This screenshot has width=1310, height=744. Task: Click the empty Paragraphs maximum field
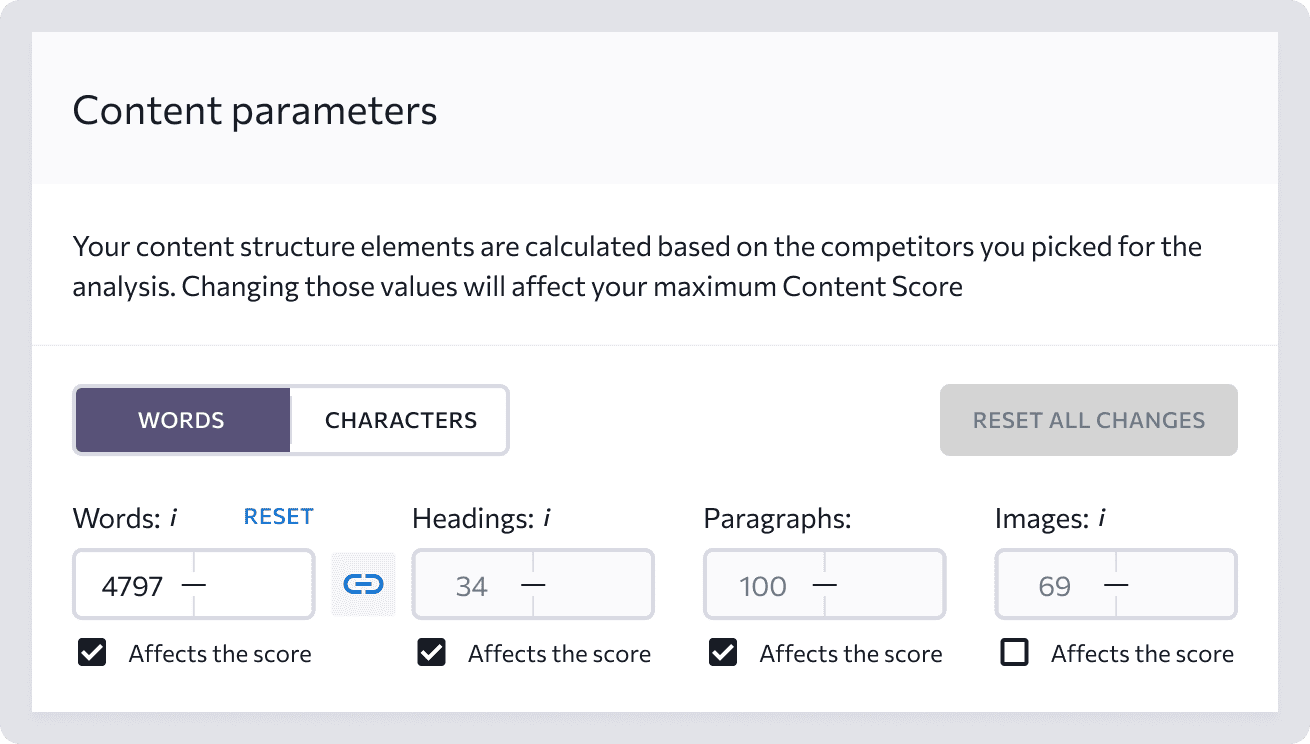tap(884, 585)
